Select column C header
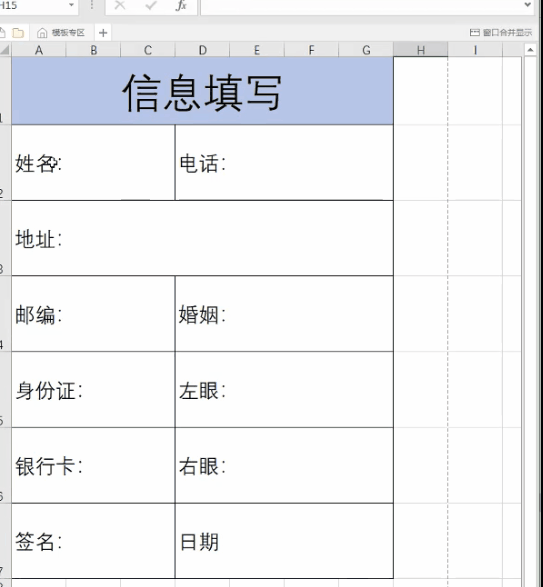The height and width of the screenshot is (587, 543). click(x=148, y=50)
